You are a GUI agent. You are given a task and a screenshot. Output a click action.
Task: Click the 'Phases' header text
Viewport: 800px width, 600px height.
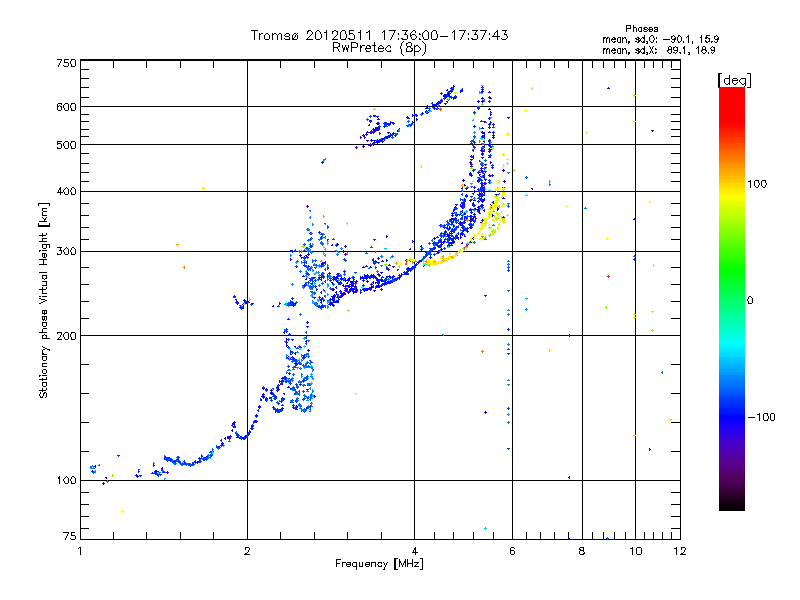pos(641,29)
